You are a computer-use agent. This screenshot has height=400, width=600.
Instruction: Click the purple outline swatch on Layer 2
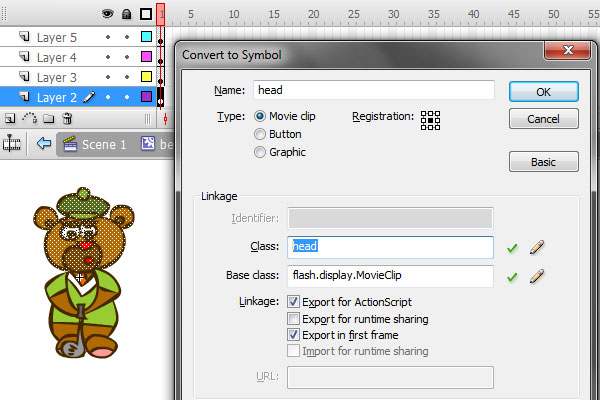[146, 96]
